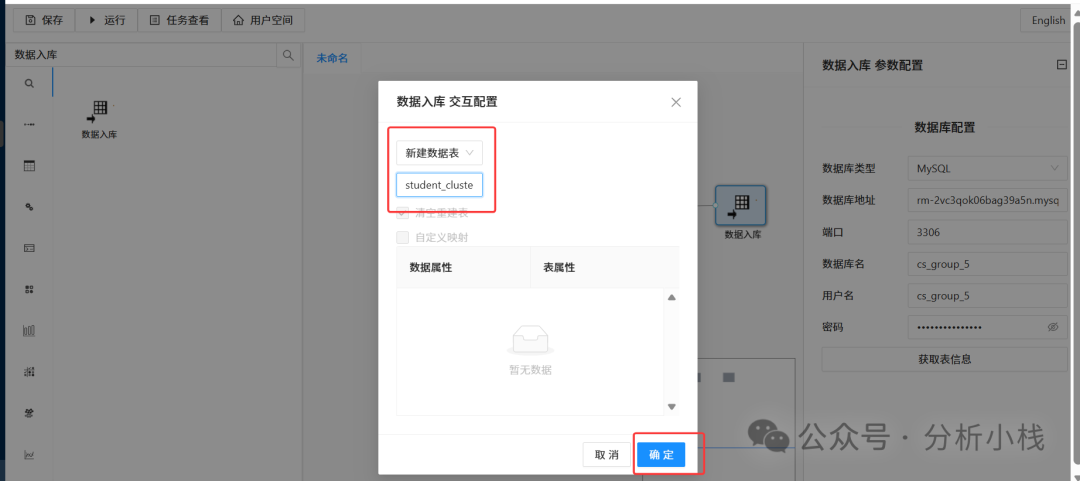Image resolution: width=1080 pixels, height=481 pixels.
Task: Toggle the 清空重建表 checkbox
Action: tap(402, 213)
